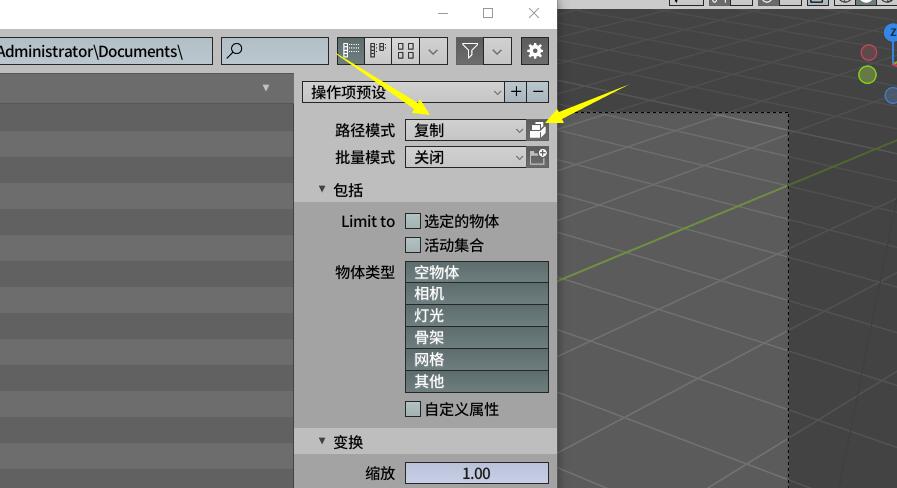Enable 活动集合 checkbox

[412, 245]
